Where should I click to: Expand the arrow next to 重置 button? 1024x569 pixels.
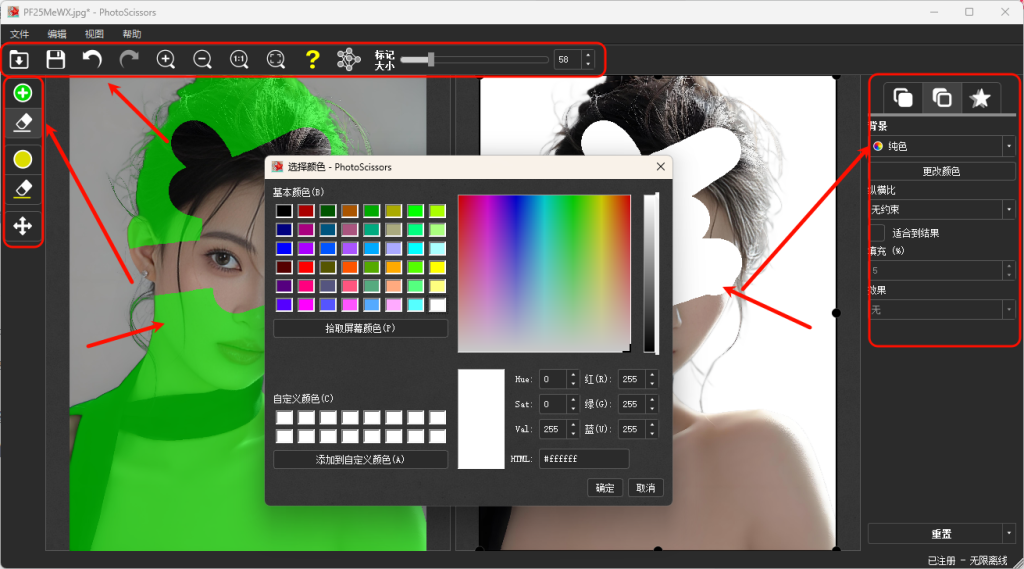coord(1009,534)
